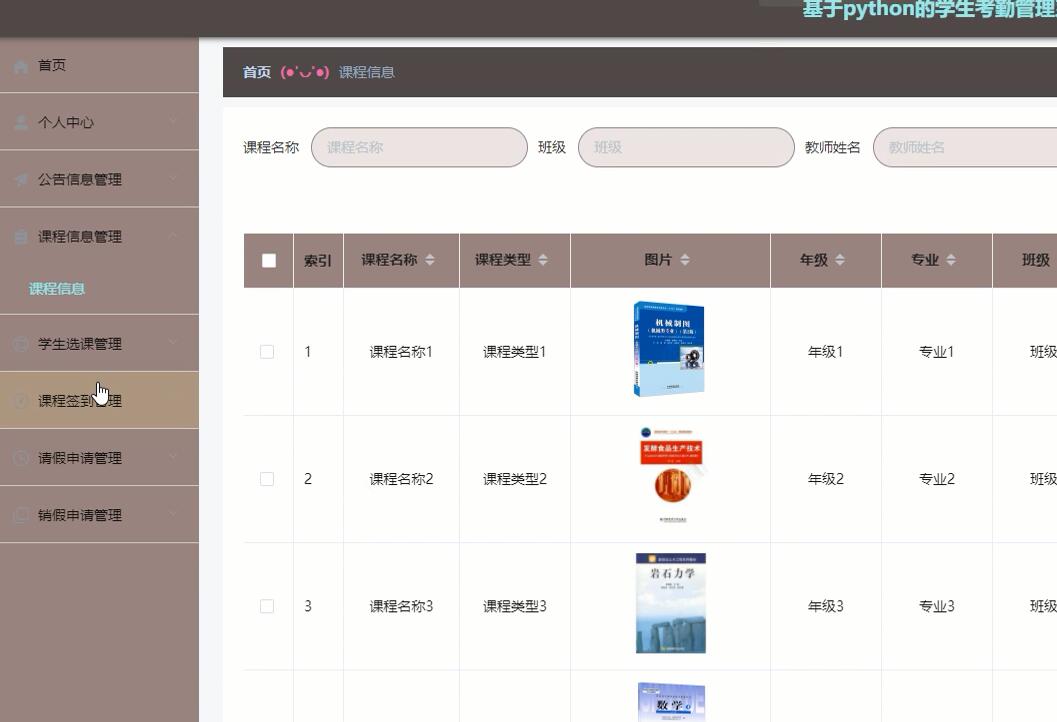Viewport: 1057px width, 722px height.
Task: Click the 课程名称2 cell
Action: tap(401, 479)
